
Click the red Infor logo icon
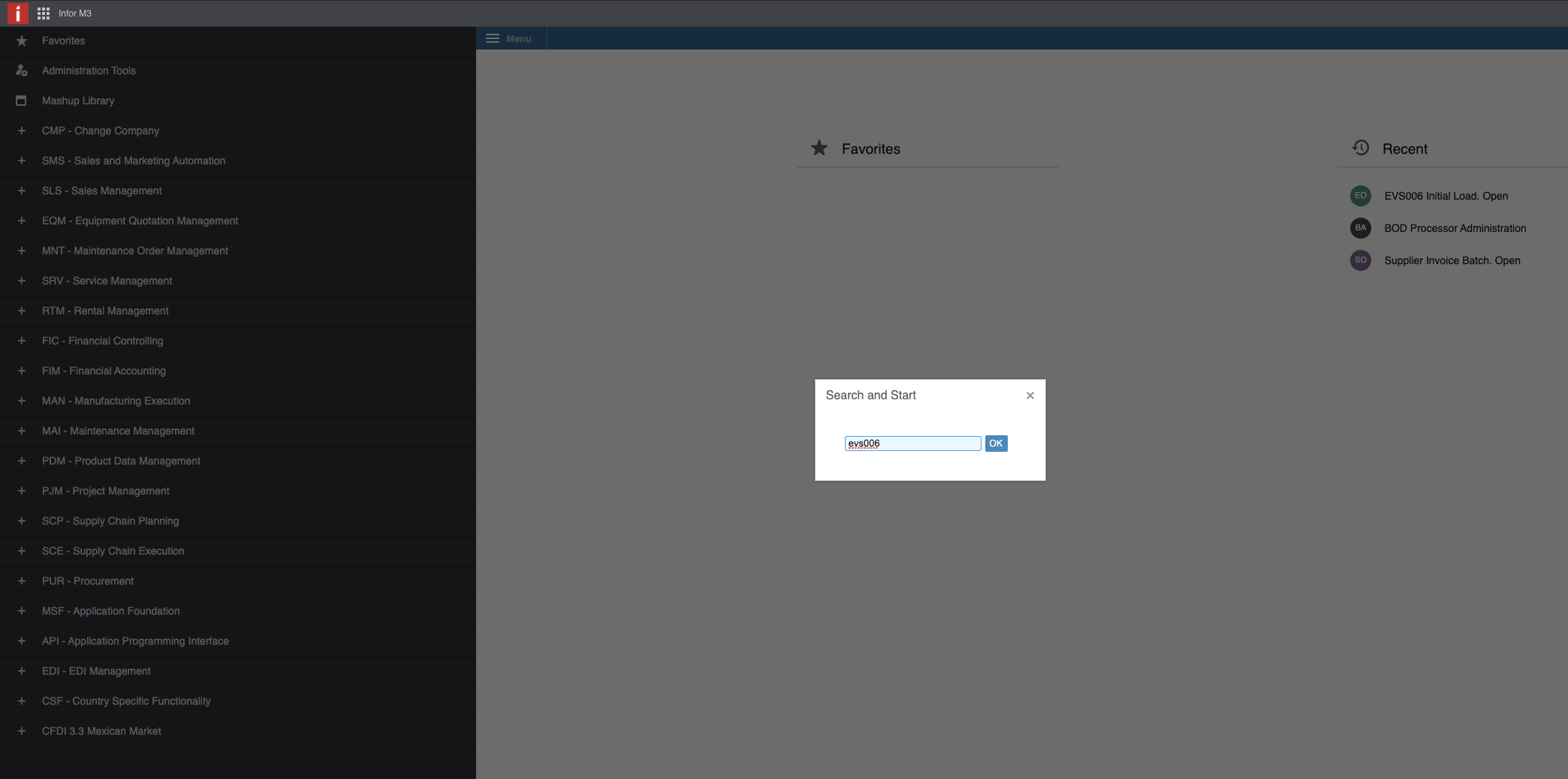(17, 14)
